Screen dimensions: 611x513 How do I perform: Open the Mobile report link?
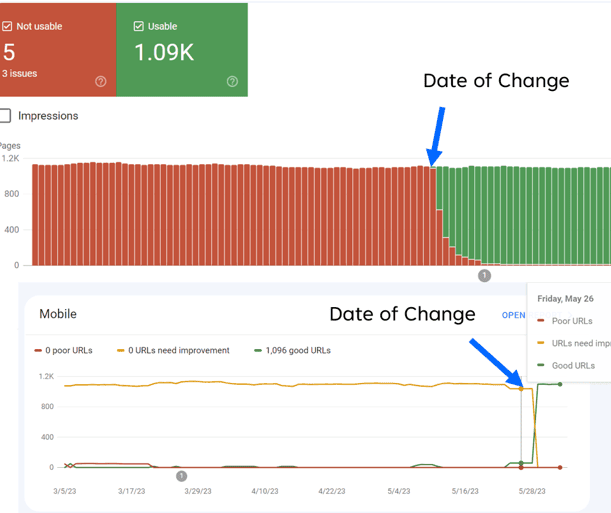click(514, 315)
